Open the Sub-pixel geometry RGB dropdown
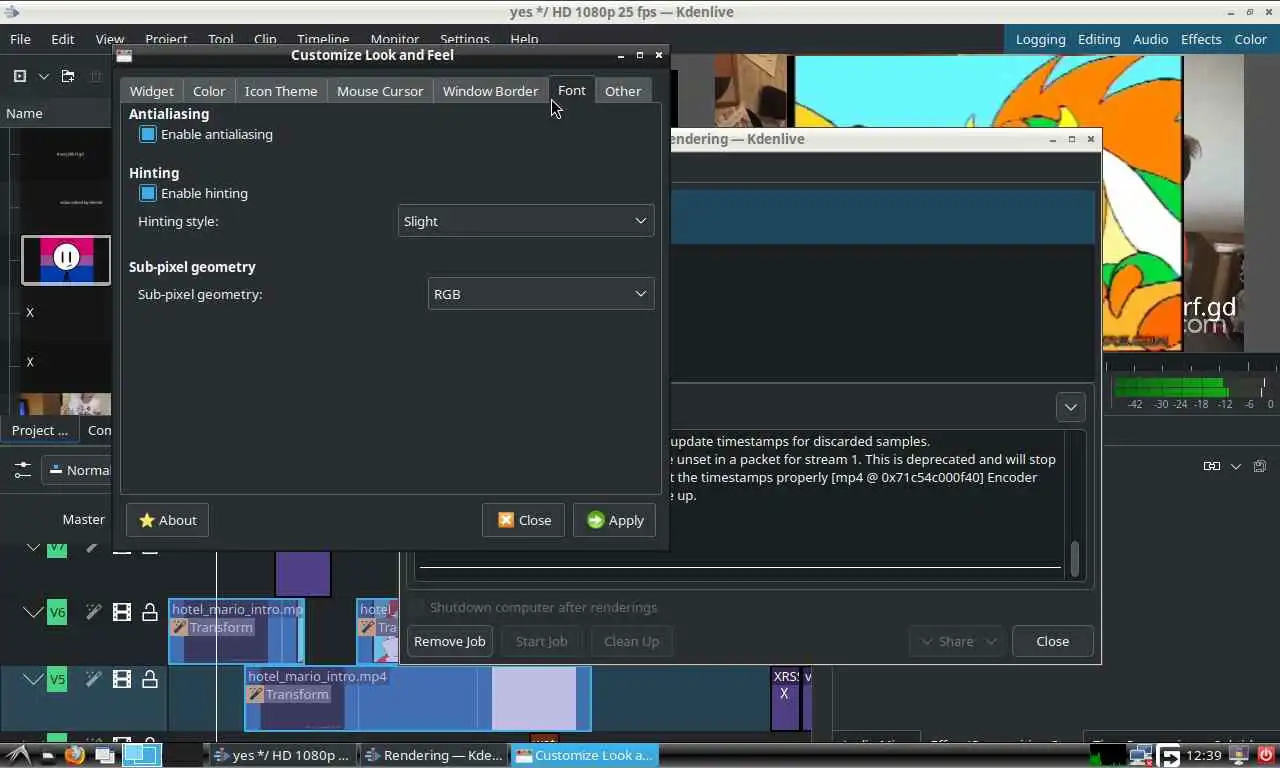The image size is (1280, 768). 541,294
